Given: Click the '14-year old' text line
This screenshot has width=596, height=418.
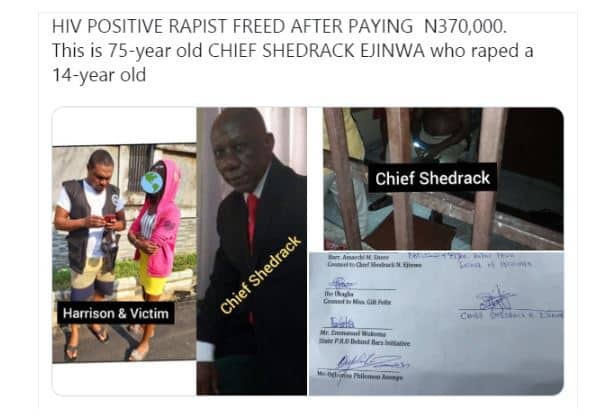Looking at the screenshot, I should [99, 75].
